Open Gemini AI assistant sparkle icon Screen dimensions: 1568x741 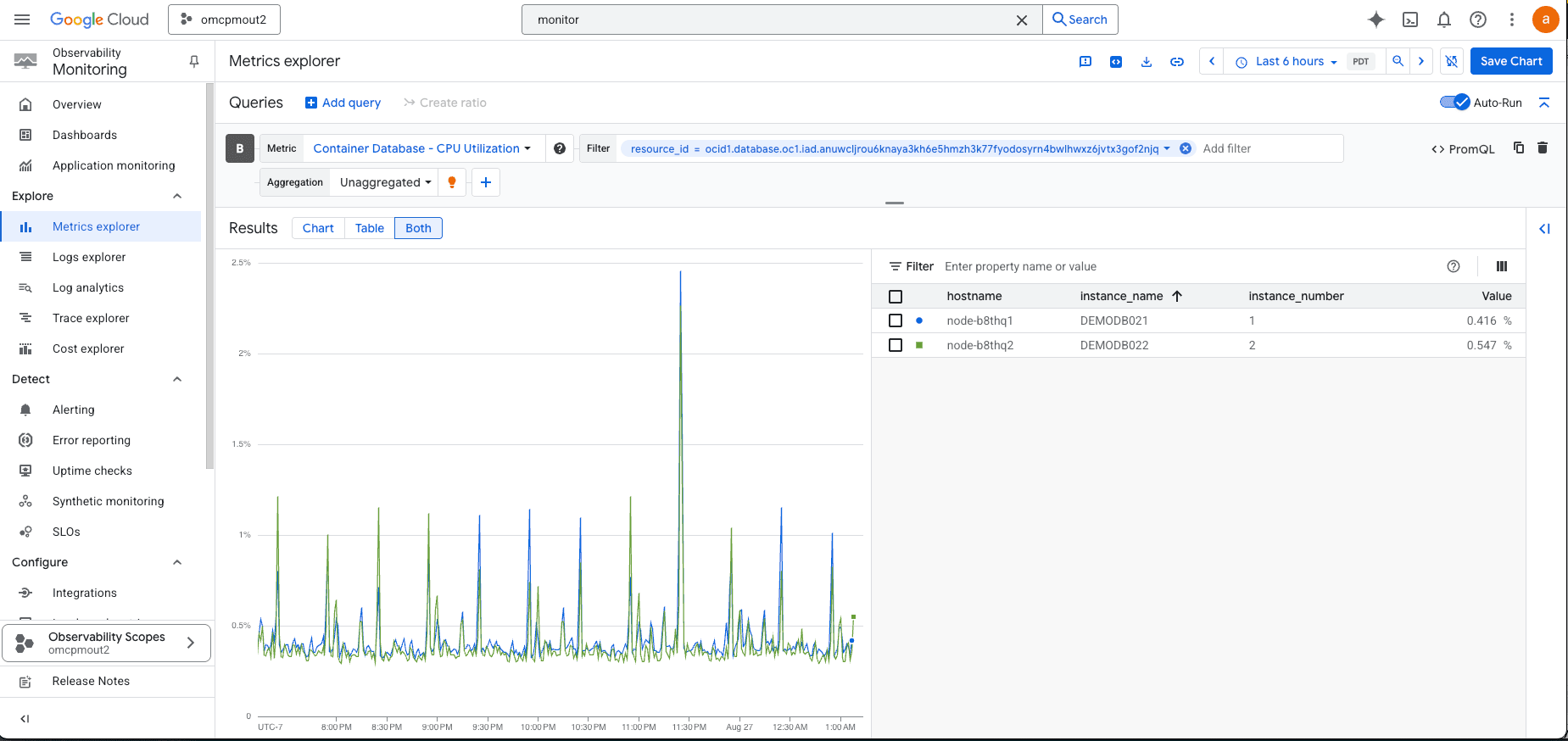point(1376,19)
